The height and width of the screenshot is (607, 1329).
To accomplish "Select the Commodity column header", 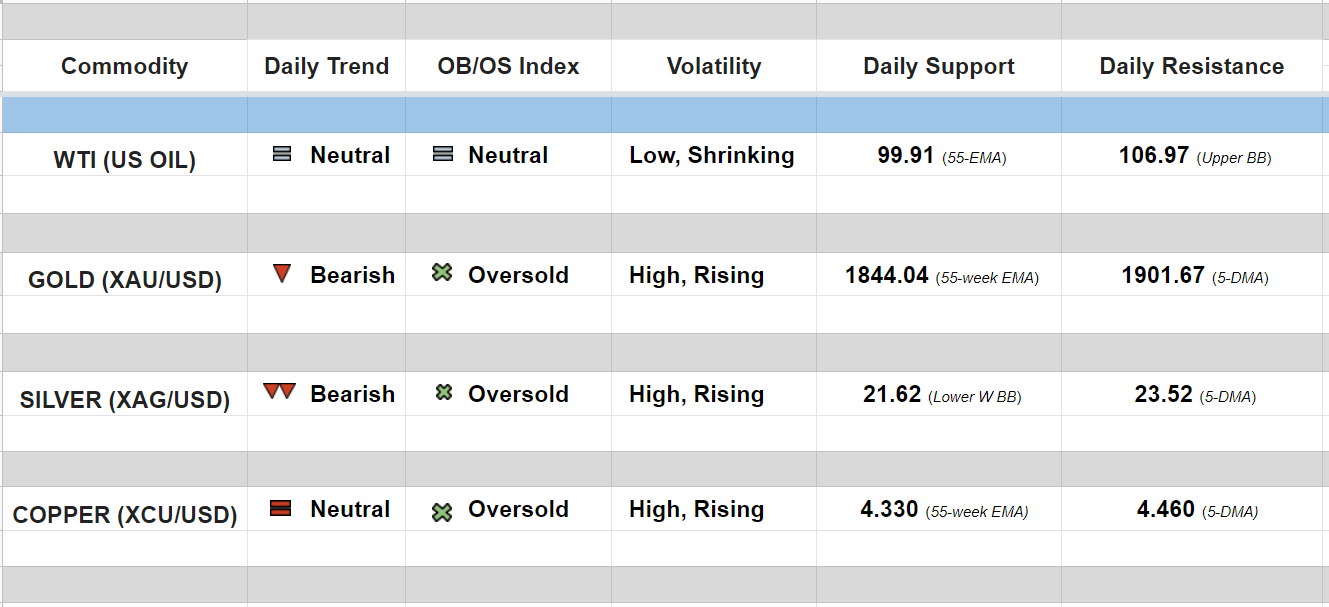I will tap(124, 67).
